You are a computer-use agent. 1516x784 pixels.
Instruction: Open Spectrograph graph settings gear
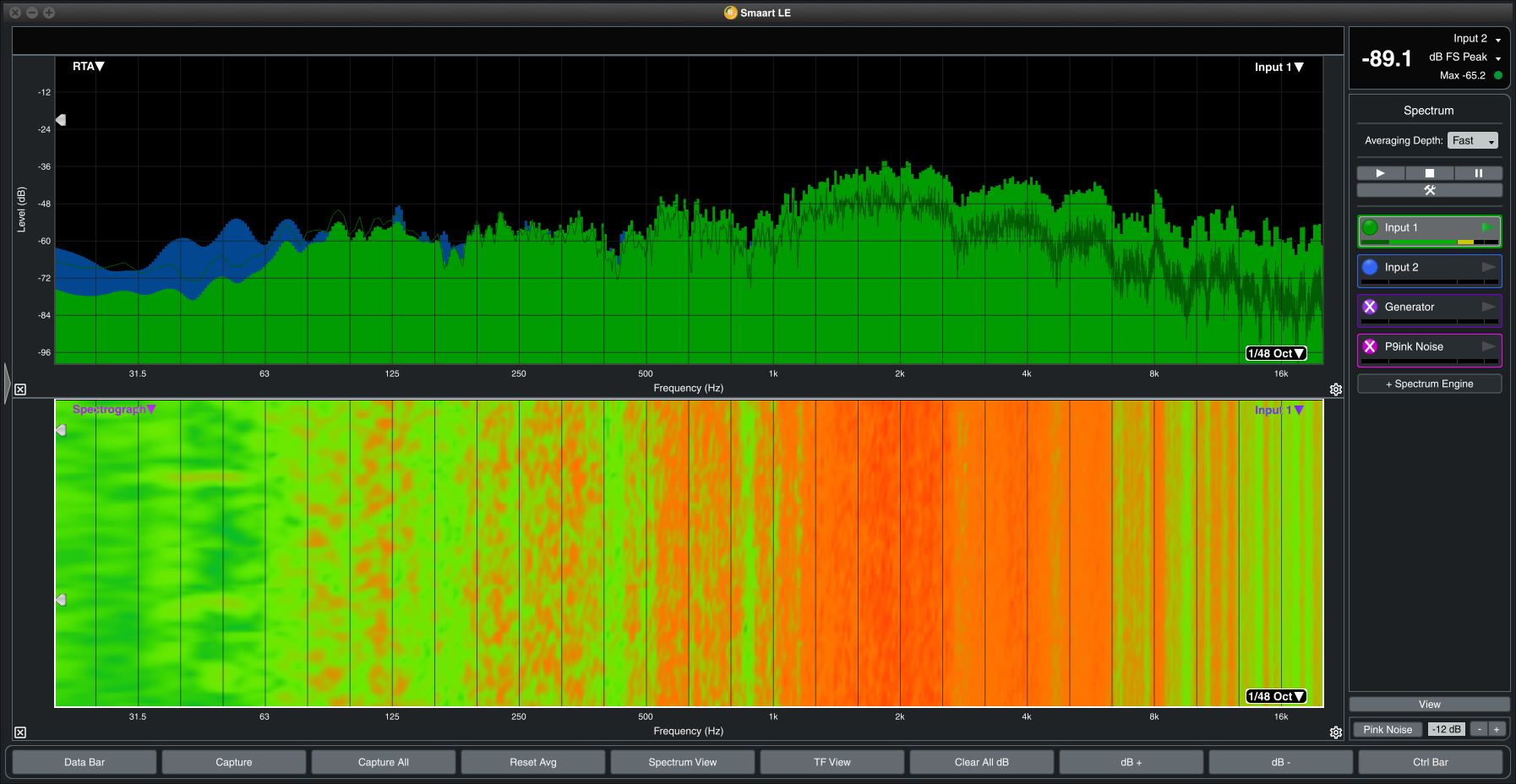[1336, 732]
